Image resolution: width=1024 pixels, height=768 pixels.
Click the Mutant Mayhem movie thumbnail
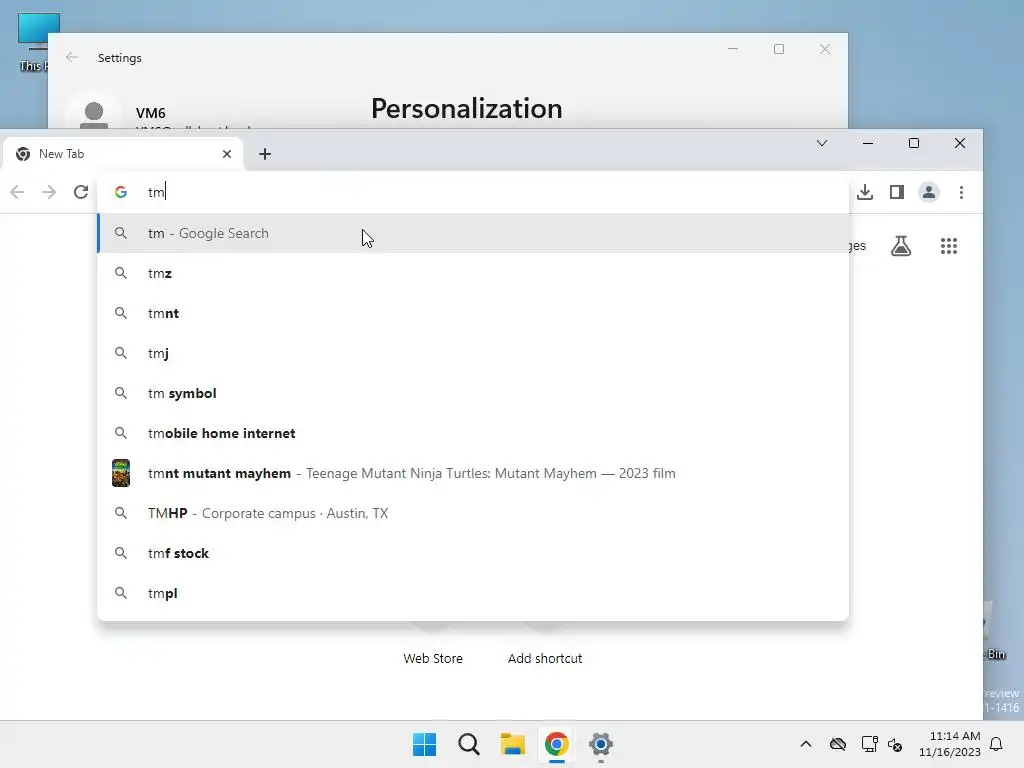[121, 473]
